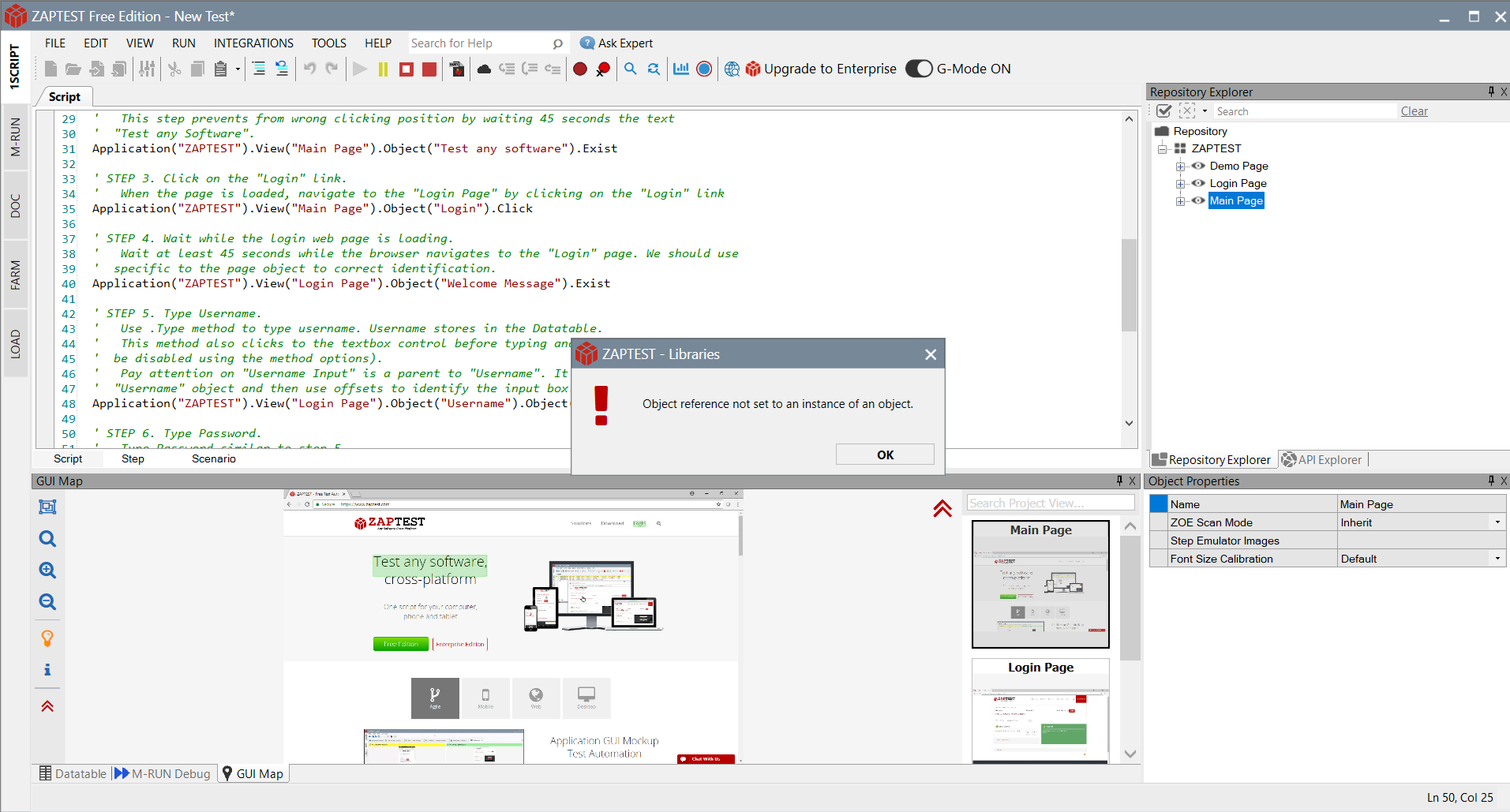Toggle visibility eye for Login Page
Screen dimensions: 1510x812
pos(1198,183)
